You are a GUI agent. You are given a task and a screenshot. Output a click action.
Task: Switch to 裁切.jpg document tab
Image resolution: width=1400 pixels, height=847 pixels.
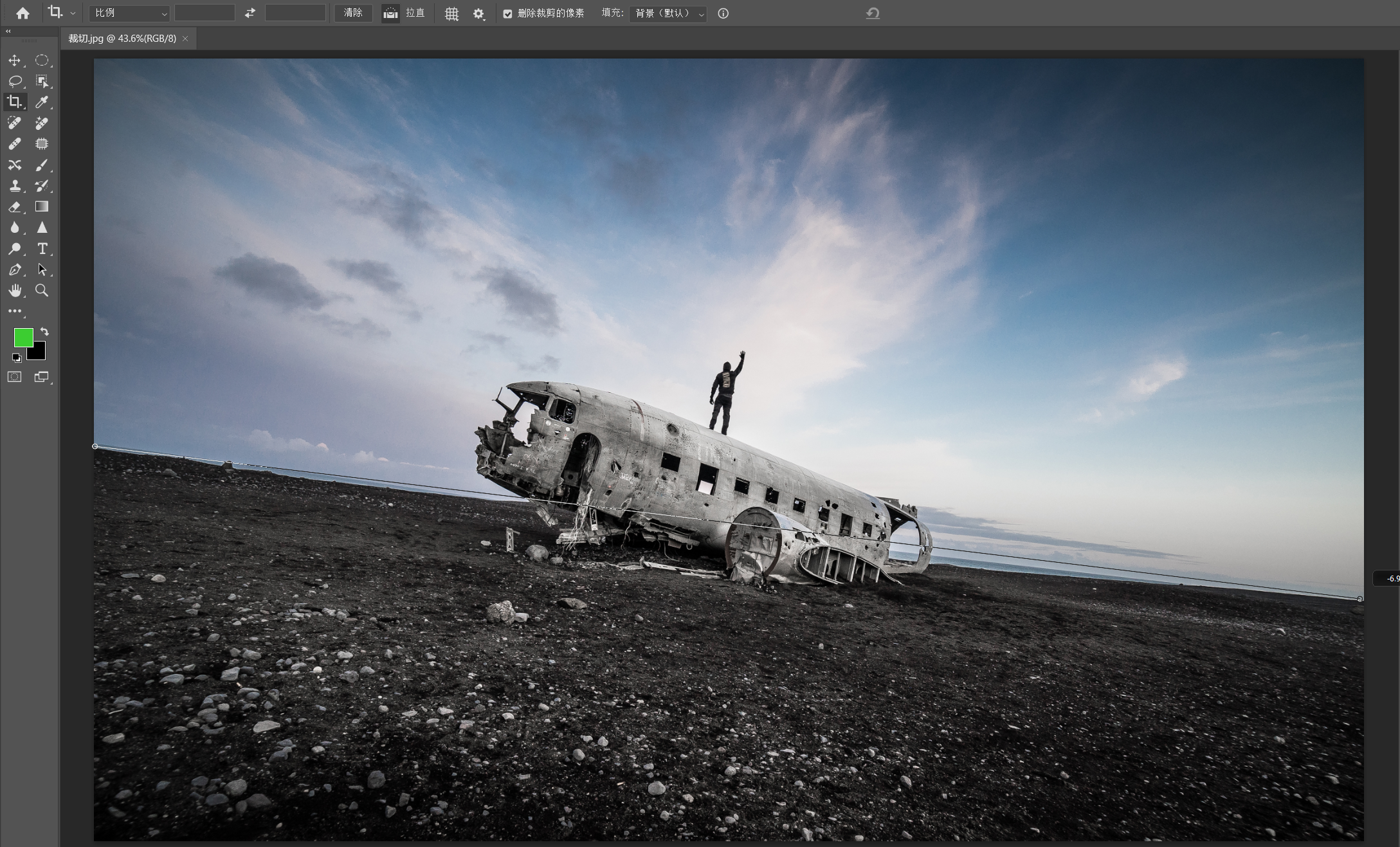click(122, 39)
